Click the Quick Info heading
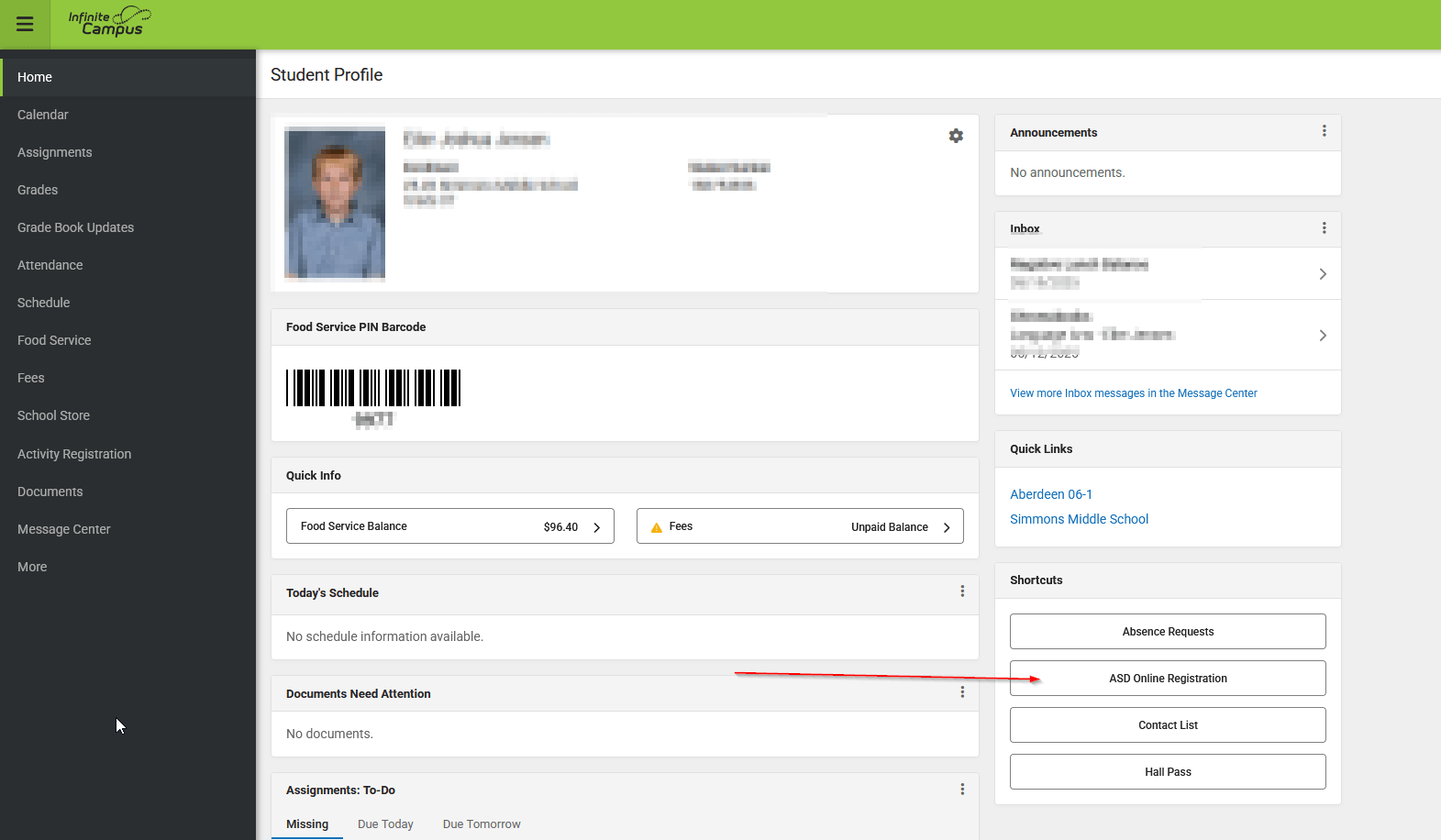 click(314, 475)
